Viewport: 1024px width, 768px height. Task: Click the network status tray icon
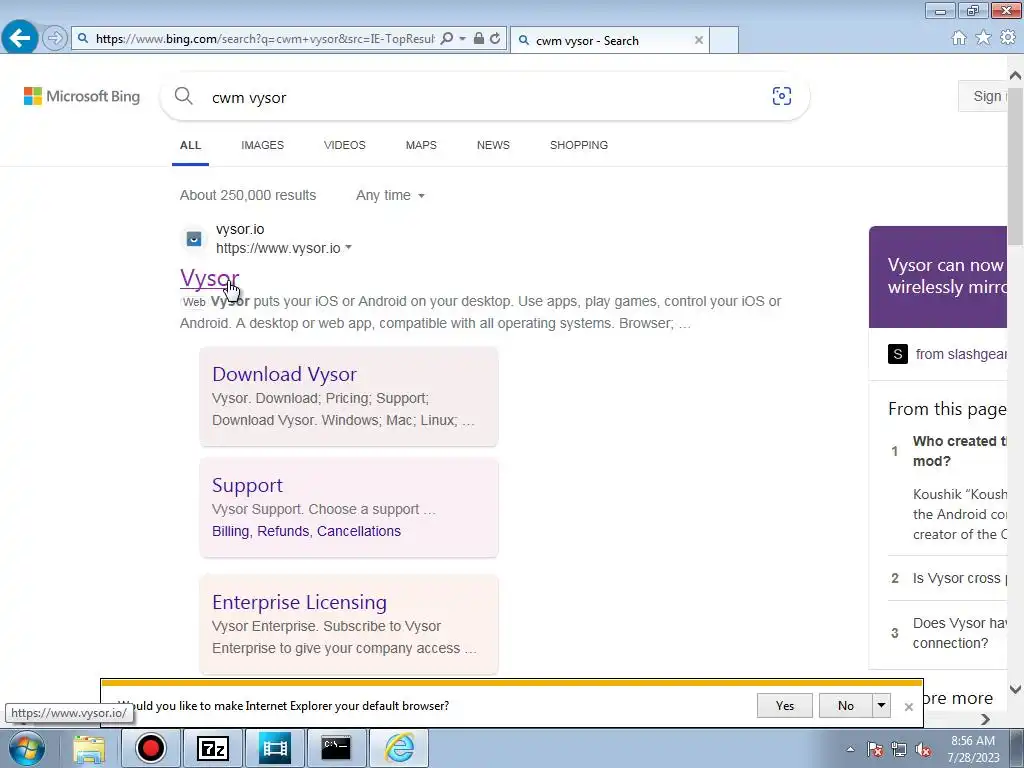[899, 749]
